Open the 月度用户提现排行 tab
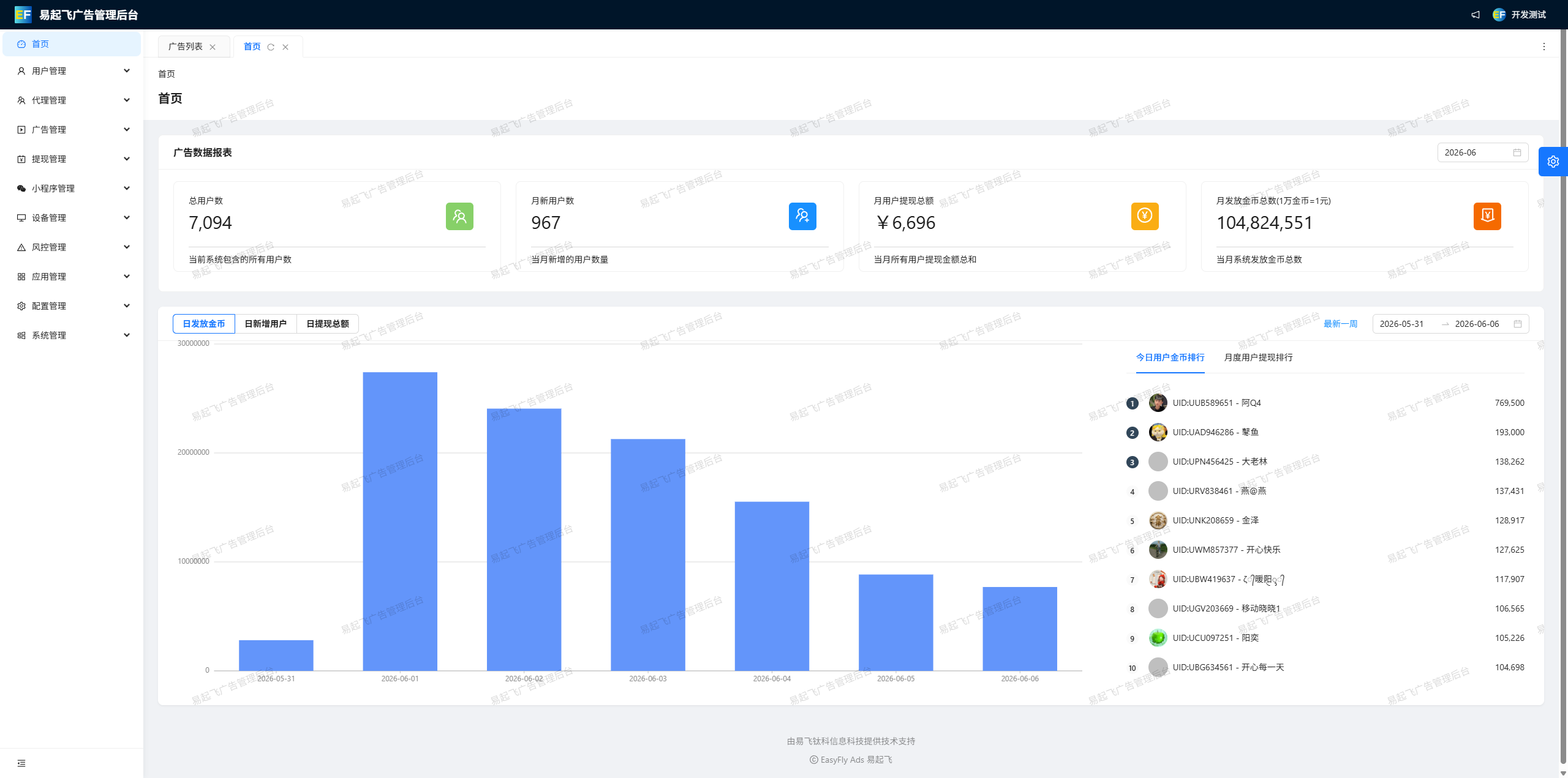This screenshot has height=778, width=1568. [1258, 357]
